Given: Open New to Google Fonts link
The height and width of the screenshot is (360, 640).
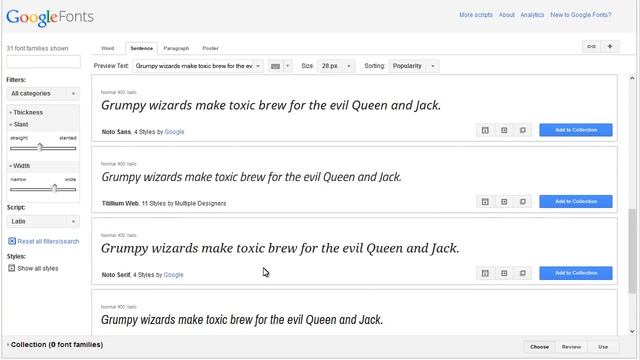Looking at the screenshot, I should 580,15.
